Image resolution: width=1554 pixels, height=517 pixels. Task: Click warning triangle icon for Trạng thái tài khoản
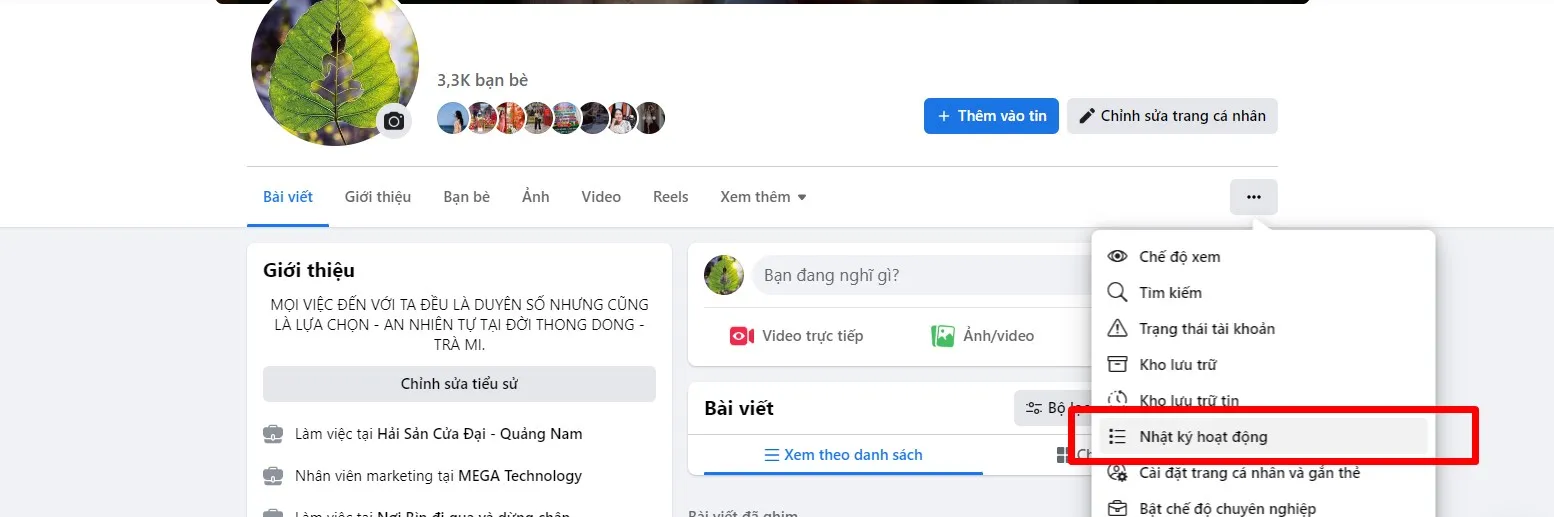(1118, 328)
